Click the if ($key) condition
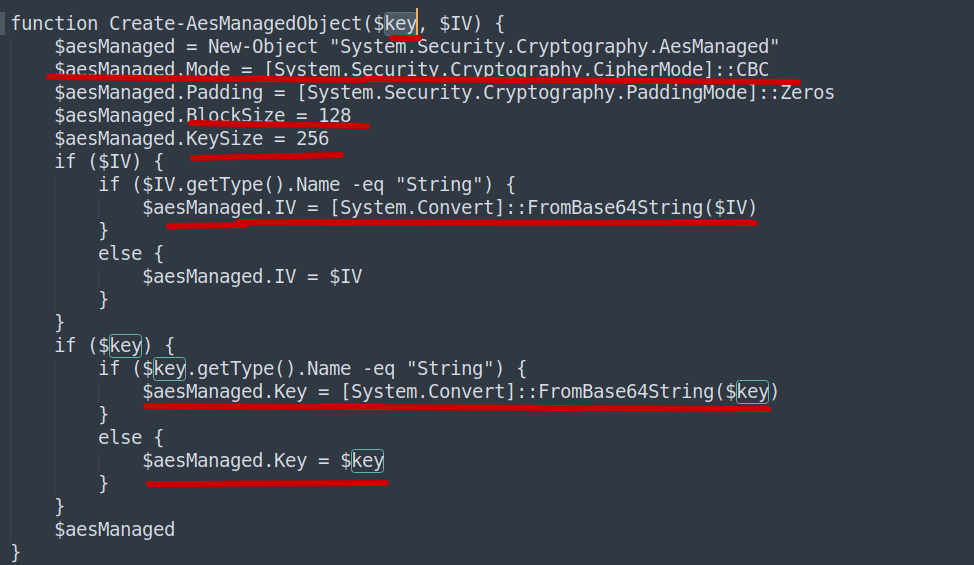Image resolution: width=974 pixels, height=565 pixels. pyautogui.click(x=115, y=346)
